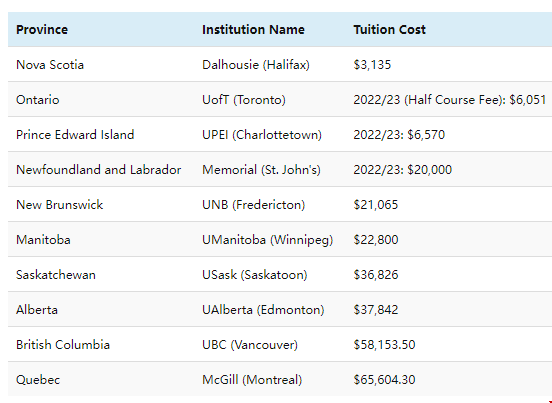Select the Dalhousie (Halifax) cell

[256, 64]
